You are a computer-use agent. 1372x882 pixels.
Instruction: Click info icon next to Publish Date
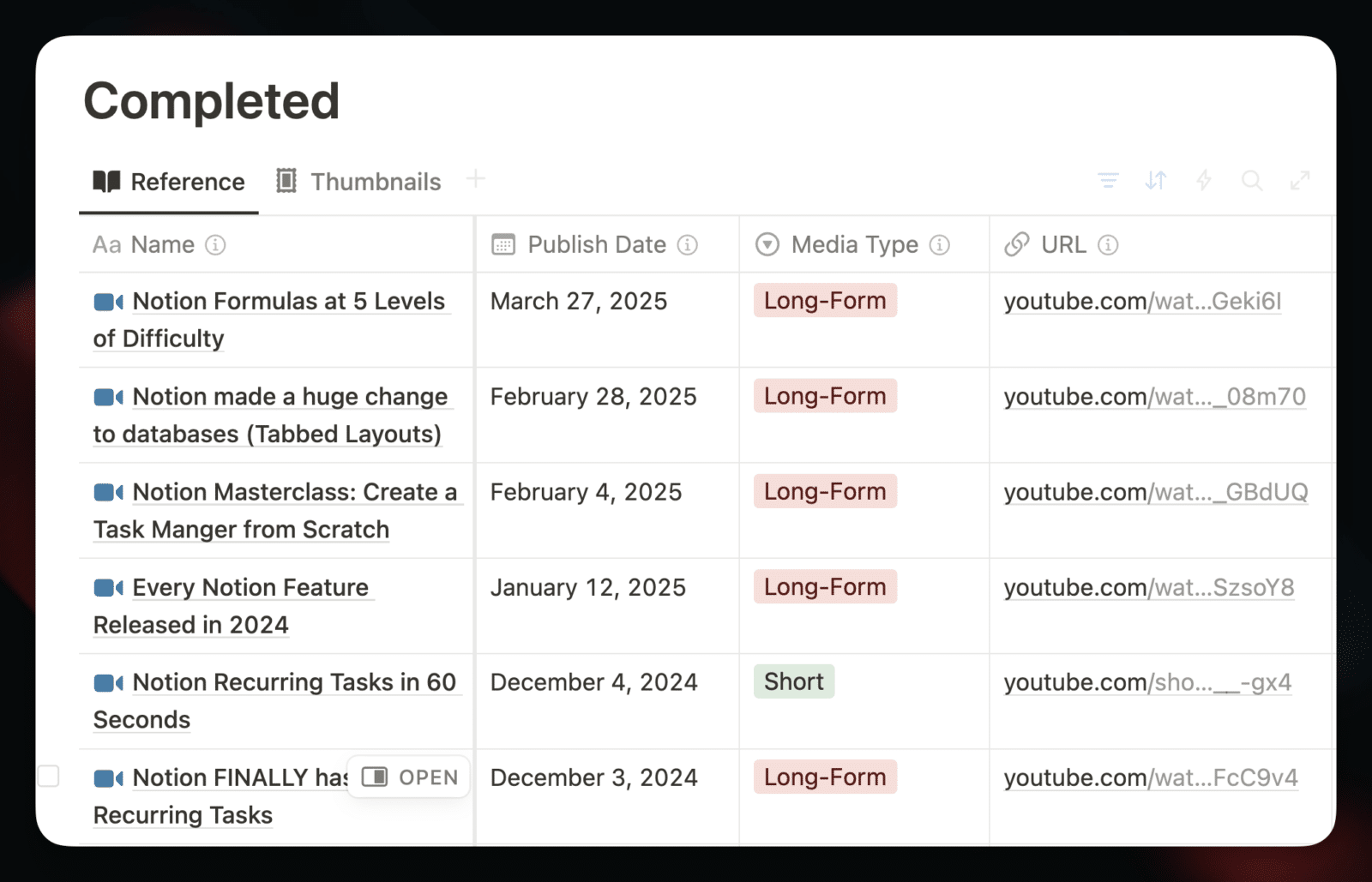pos(688,245)
